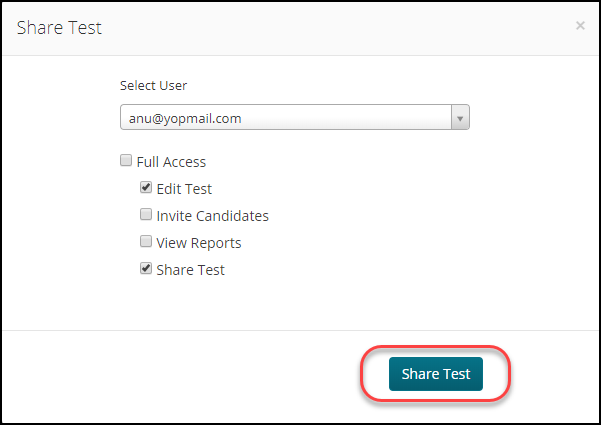Click the gray dialog header bar

click(300, 29)
